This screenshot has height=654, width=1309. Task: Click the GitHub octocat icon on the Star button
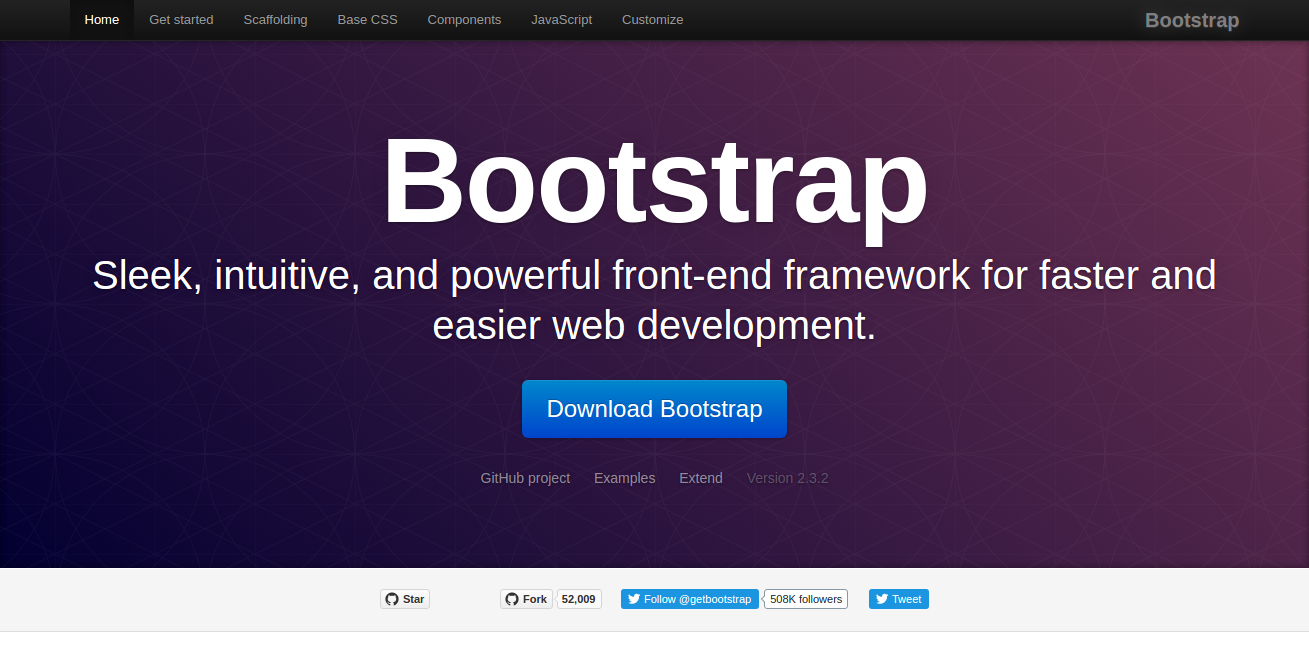pos(390,598)
